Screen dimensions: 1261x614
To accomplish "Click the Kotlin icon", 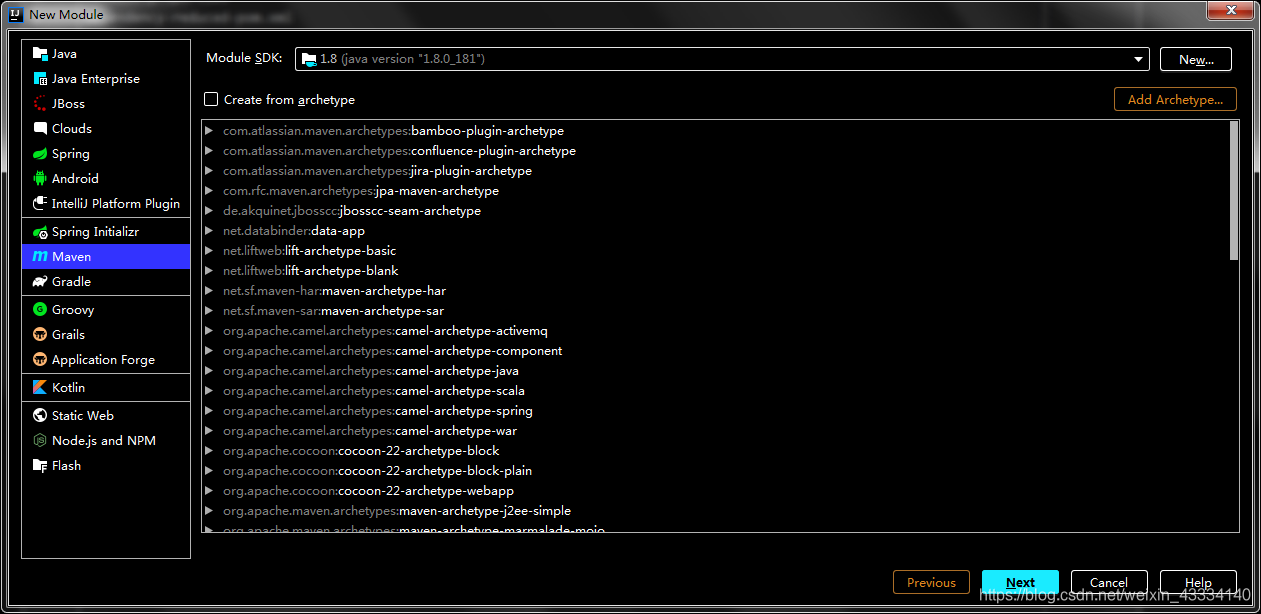I will 40,388.
